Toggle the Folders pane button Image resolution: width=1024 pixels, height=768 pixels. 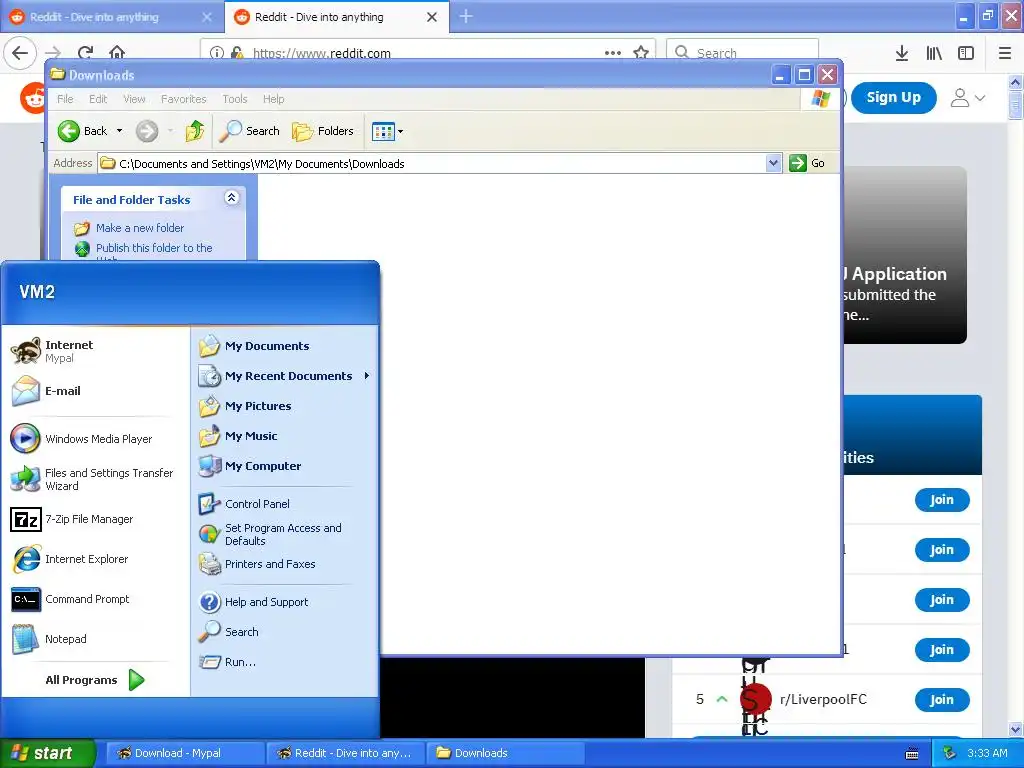click(x=323, y=131)
